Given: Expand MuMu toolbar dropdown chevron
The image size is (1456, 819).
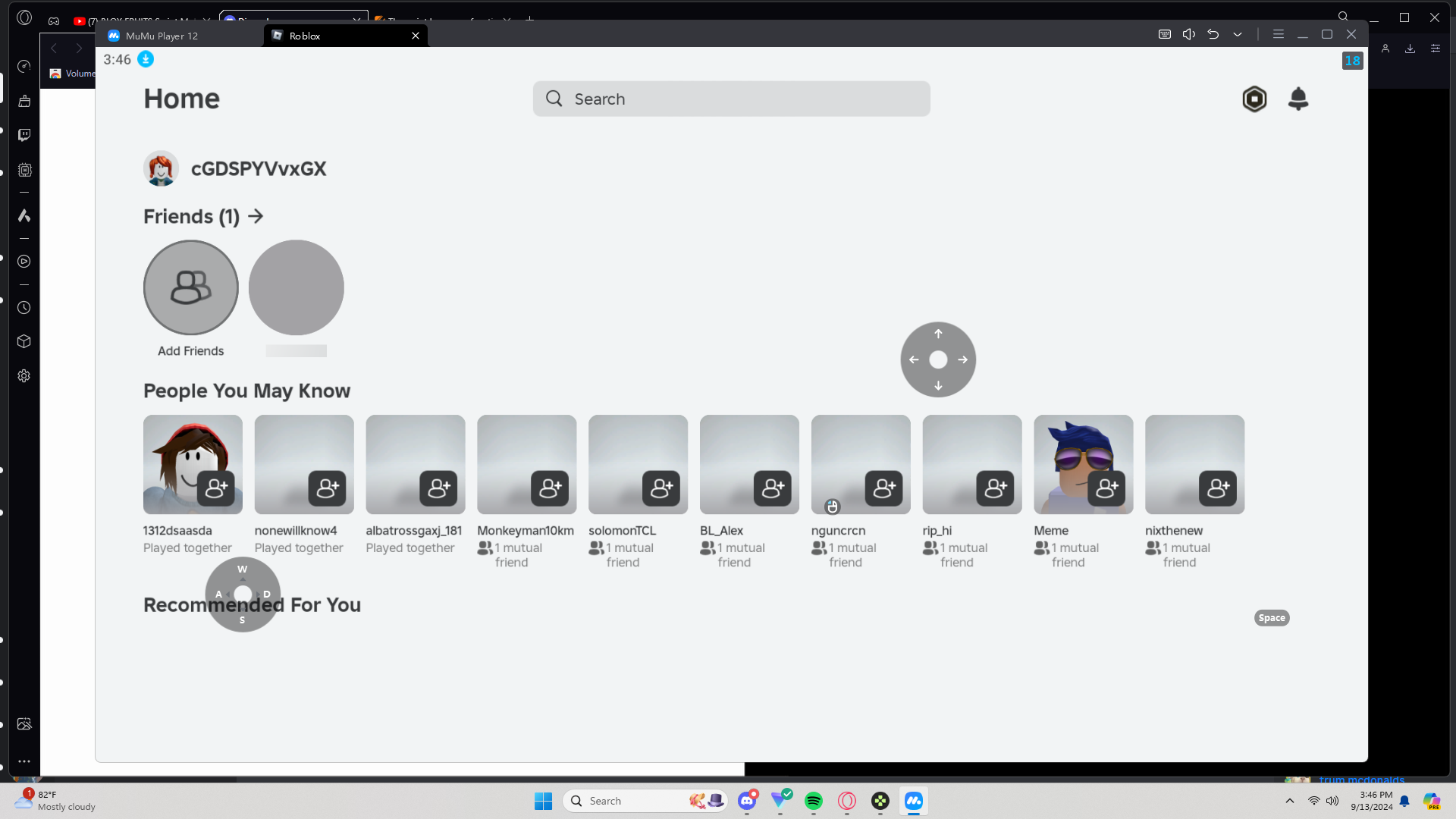Looking at the screenshot, I should click(1238, 34).
